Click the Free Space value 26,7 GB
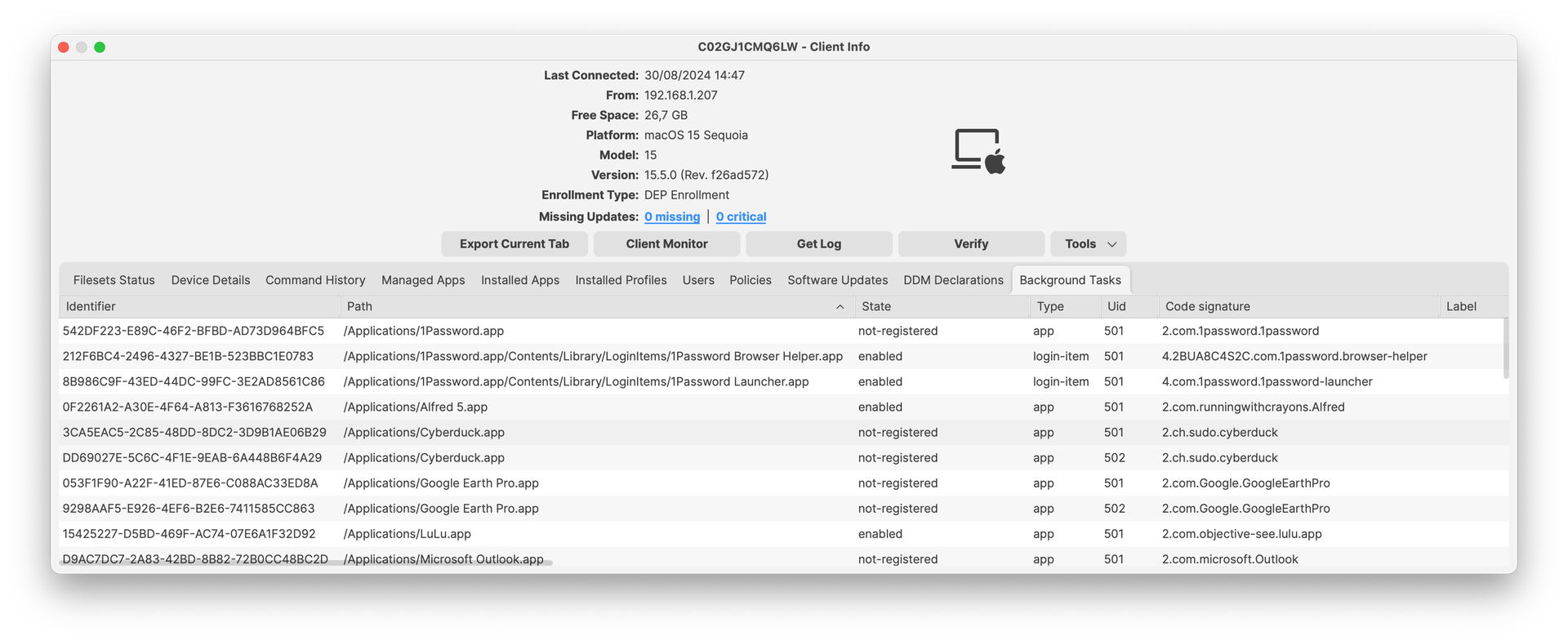The width and height of the screenshot is (1568, 641). coord(666,115)
